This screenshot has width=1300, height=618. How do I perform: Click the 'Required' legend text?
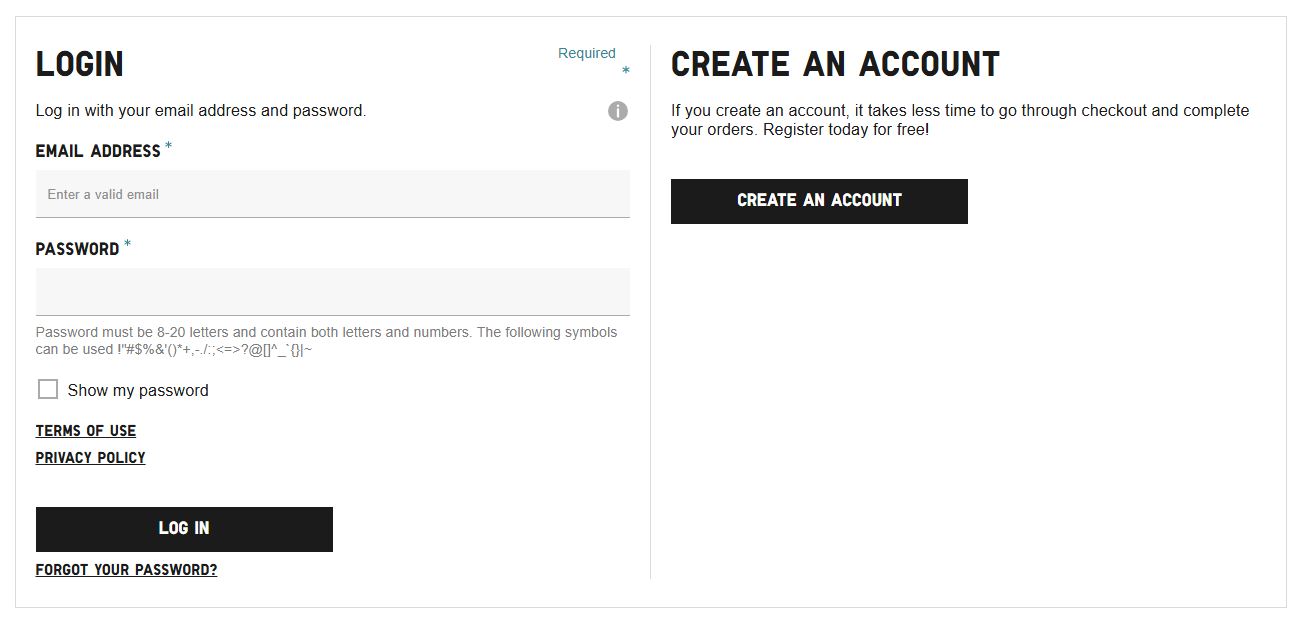(587, 54)
